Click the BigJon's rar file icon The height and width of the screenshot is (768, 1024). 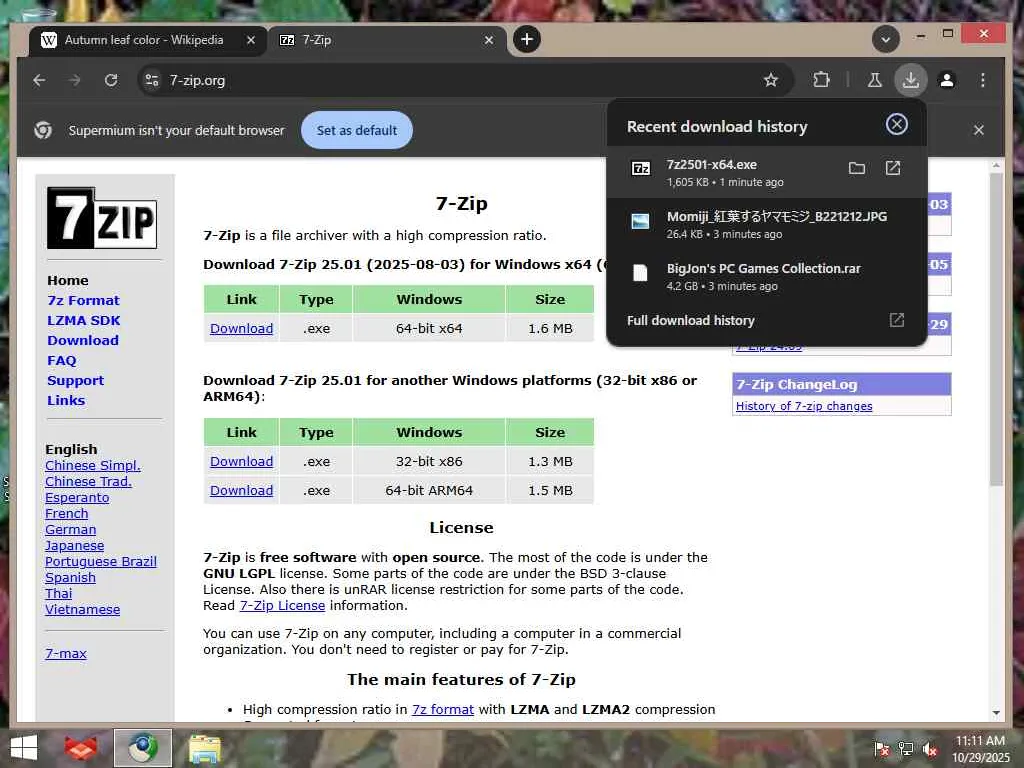tap(641, 273)
